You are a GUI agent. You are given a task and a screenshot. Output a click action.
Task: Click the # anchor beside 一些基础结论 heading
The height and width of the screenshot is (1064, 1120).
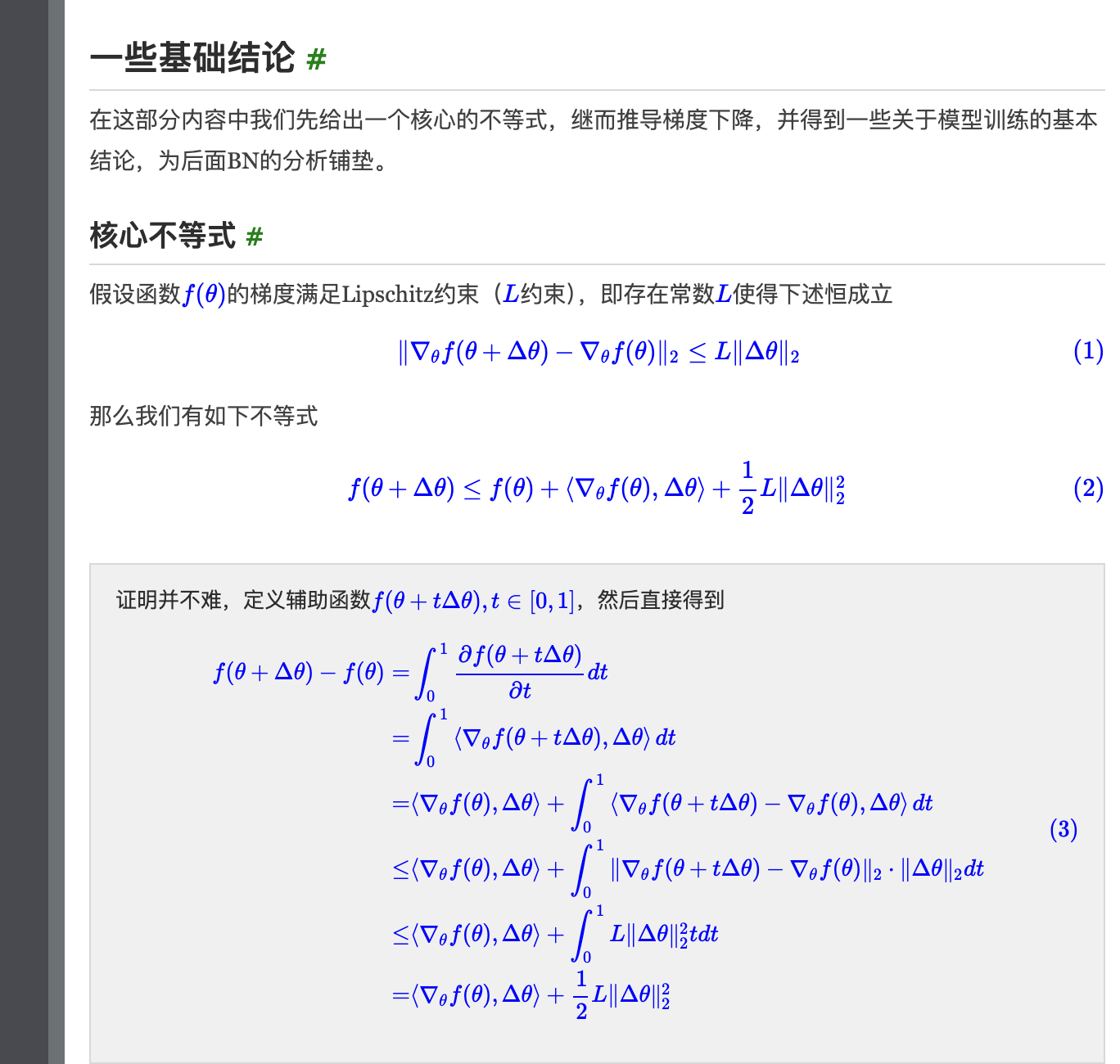coord(316,60)
